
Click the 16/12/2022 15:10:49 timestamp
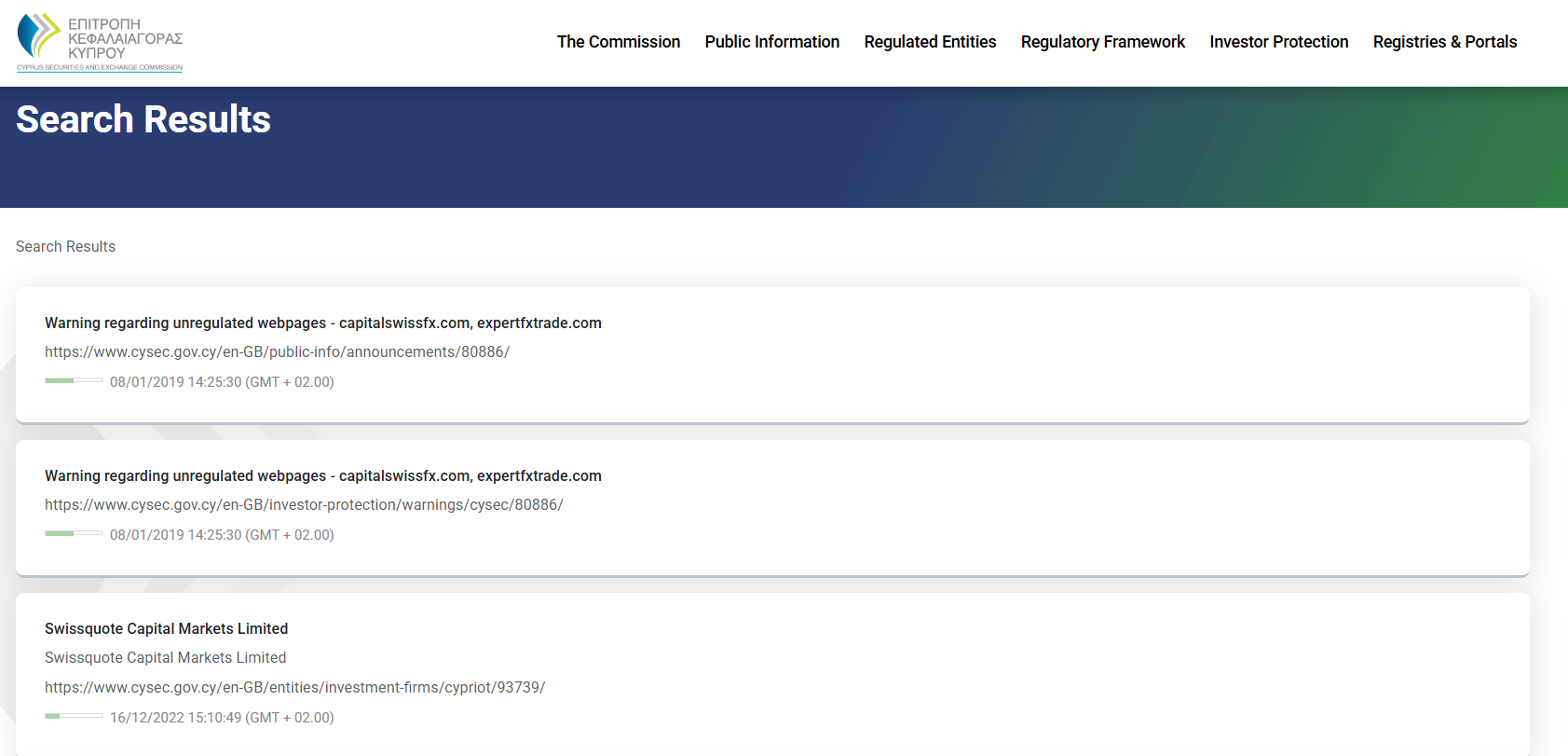[x=222, y=717]
